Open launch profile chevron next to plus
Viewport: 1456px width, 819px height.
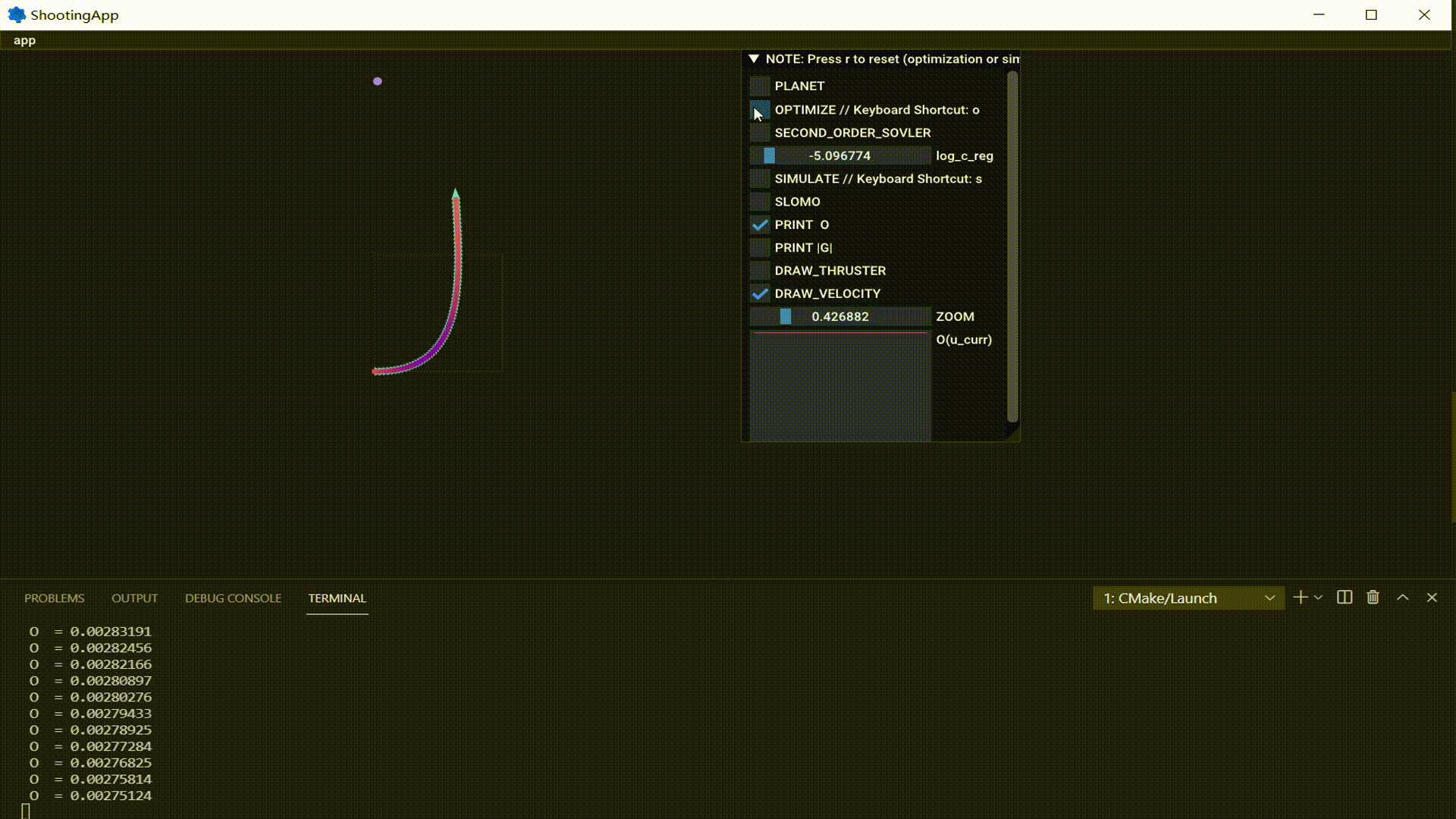coord(1318,598)
